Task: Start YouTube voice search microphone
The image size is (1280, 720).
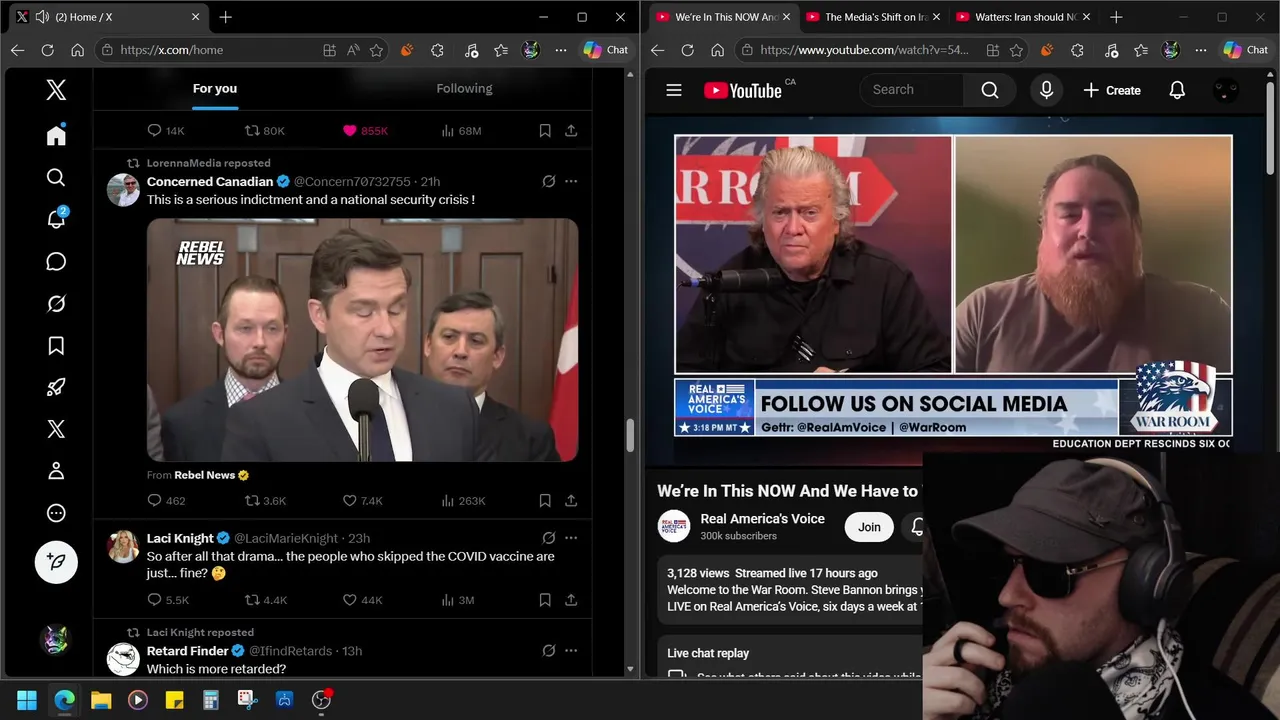Action: point(1046,90)
